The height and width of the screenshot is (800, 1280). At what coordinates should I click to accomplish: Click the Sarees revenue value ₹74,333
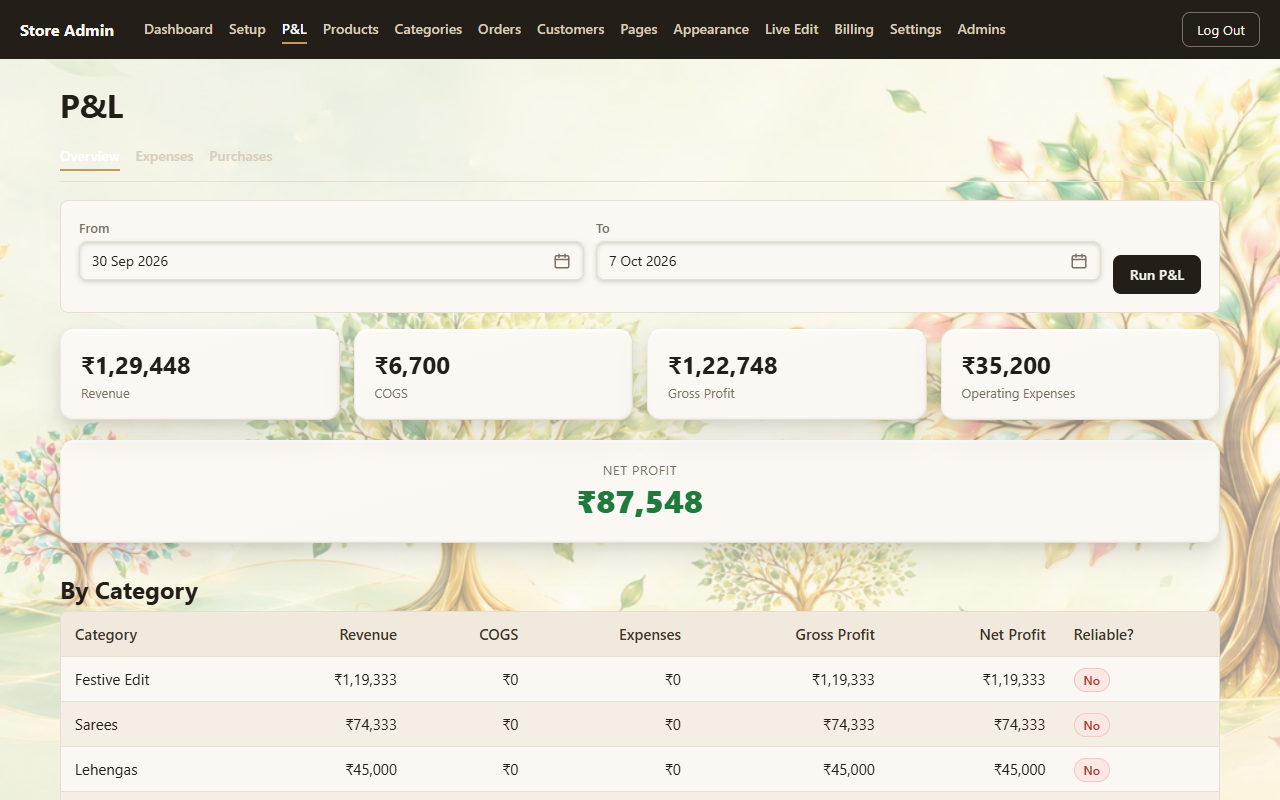point(371,725)
